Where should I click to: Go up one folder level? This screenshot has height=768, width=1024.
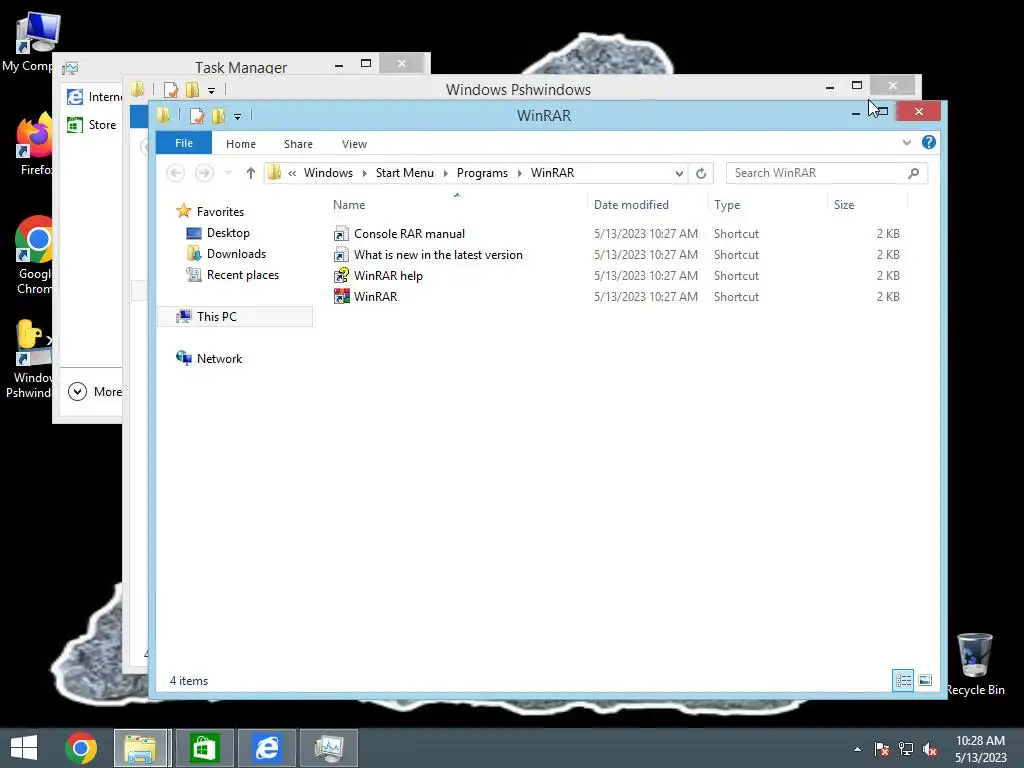[x=250, y=172]
